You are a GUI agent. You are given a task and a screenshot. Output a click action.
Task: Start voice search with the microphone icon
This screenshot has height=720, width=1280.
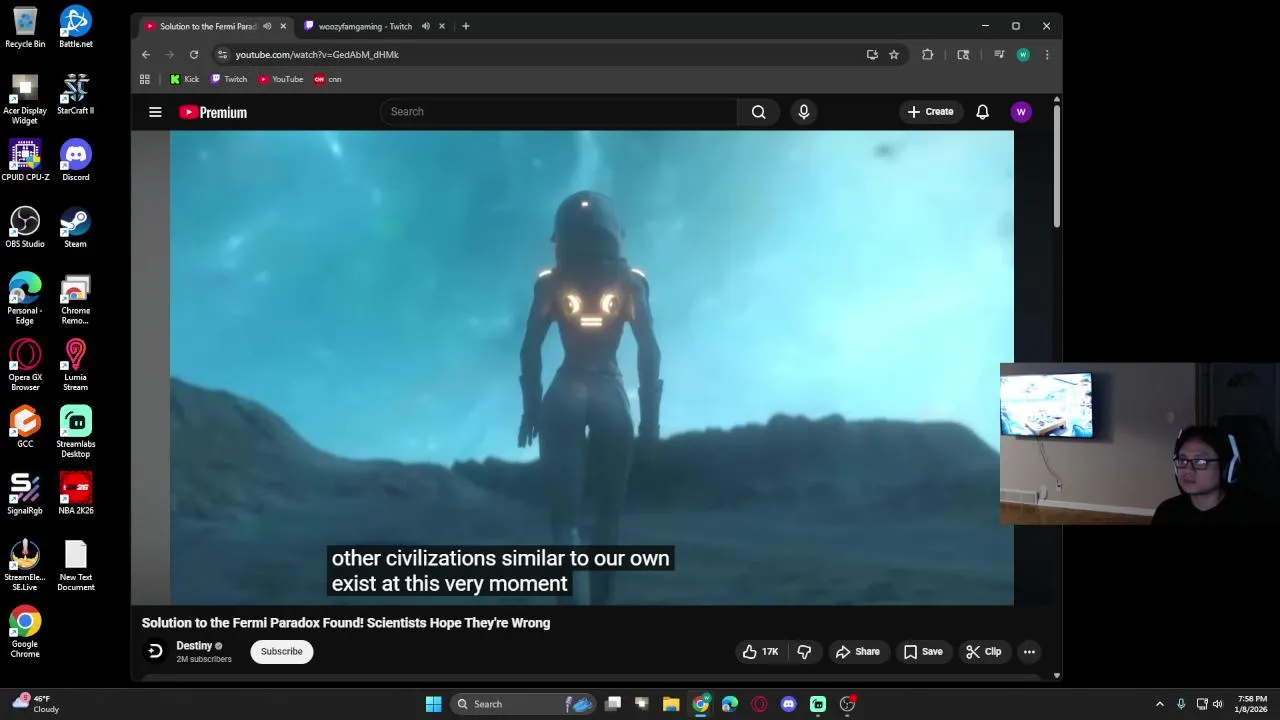pos(803,112)
